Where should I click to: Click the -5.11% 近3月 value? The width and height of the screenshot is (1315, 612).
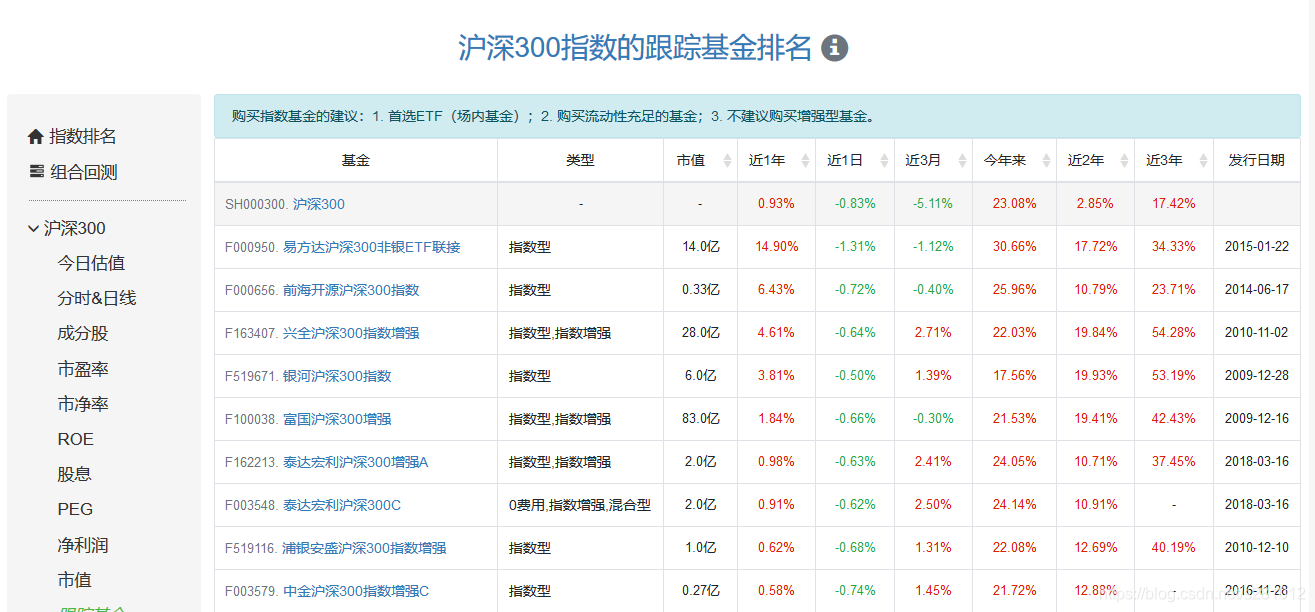[x=933, y=204]
